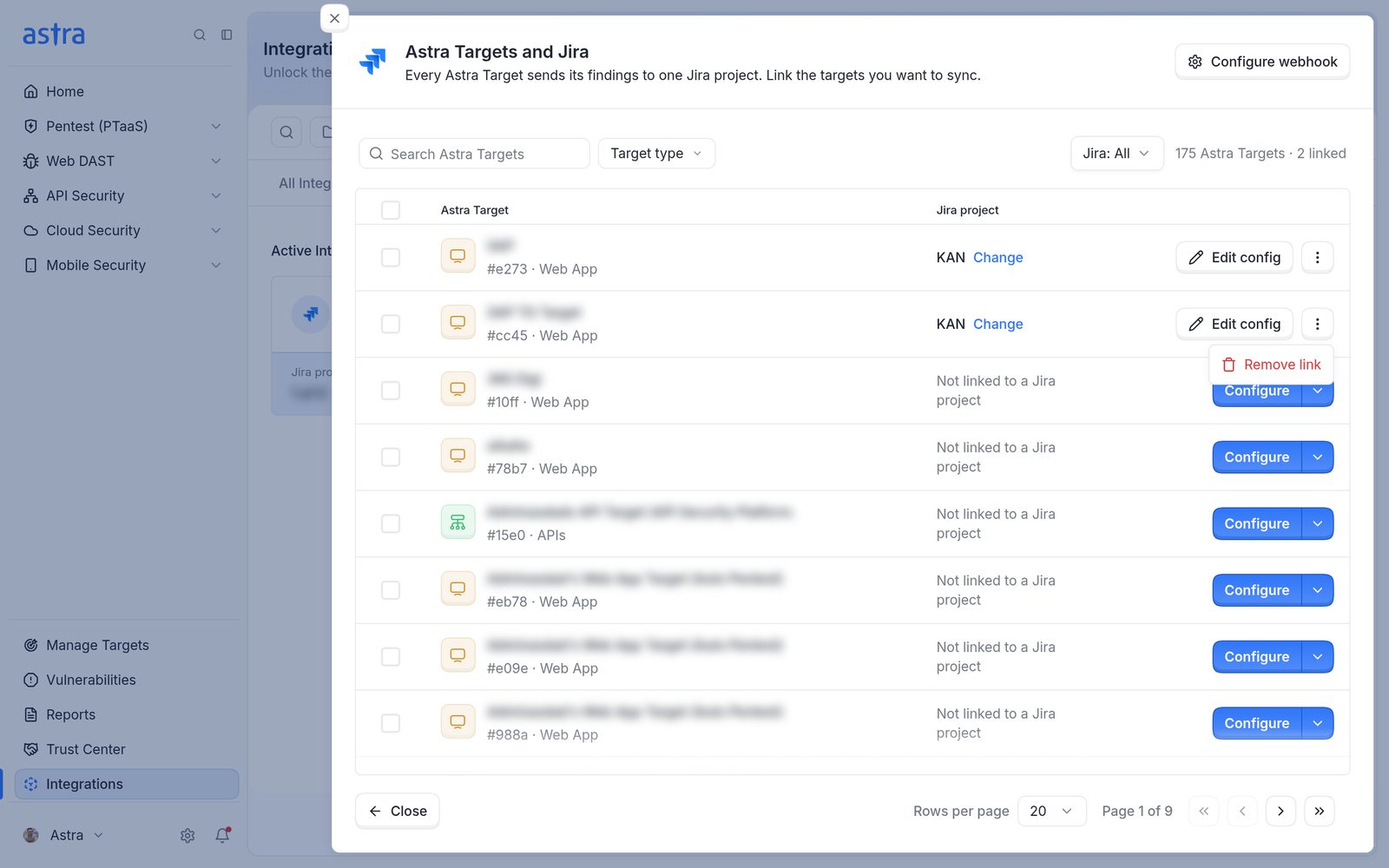Click the Close button at dialog bottom
This screenshot has width=1389, height=868.
point(398,811)
